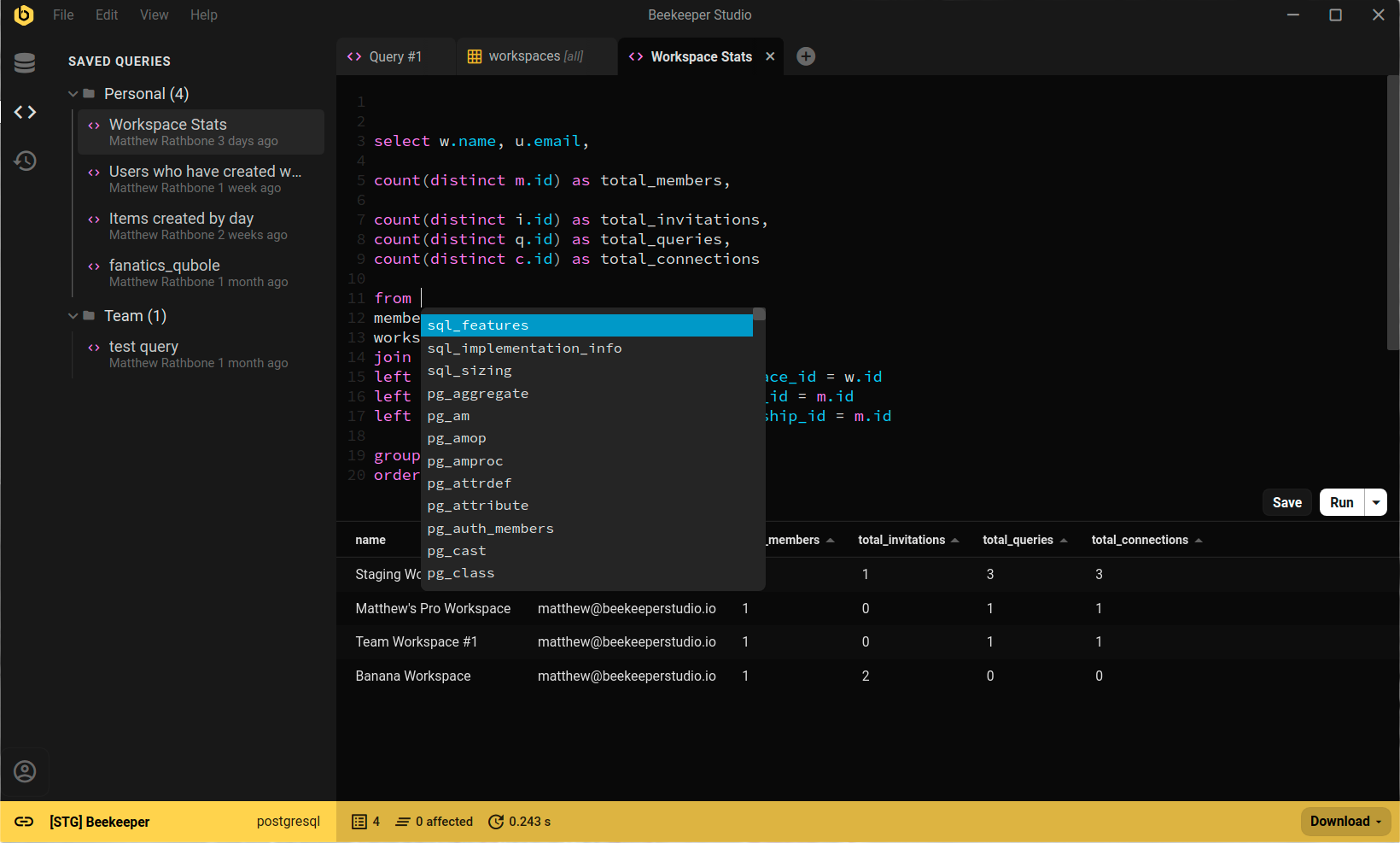Run the current query

[1341, 502]
